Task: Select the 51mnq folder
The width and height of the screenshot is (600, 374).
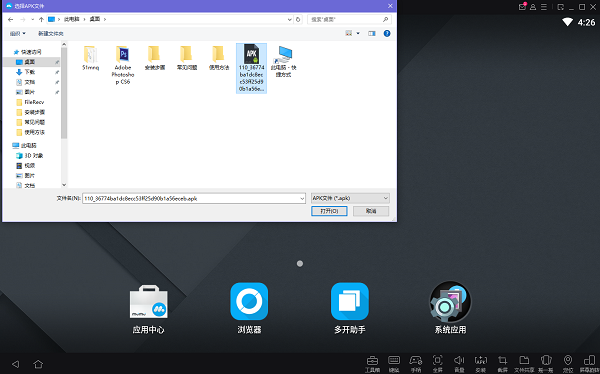Action: (x=91, y=58)
